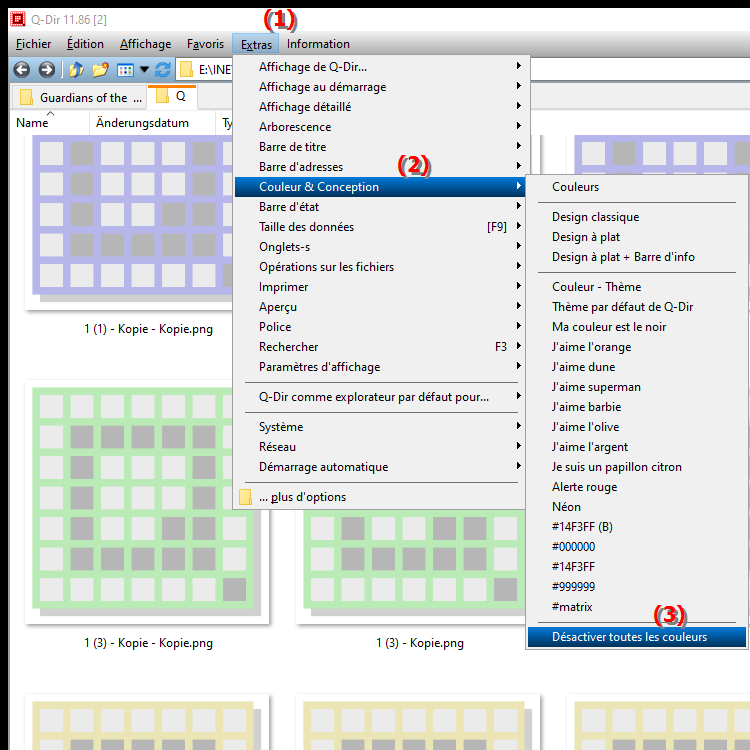Apply J'aime dune theme
Viewport: 750px width, 750px height.
(x=637, y=367)
